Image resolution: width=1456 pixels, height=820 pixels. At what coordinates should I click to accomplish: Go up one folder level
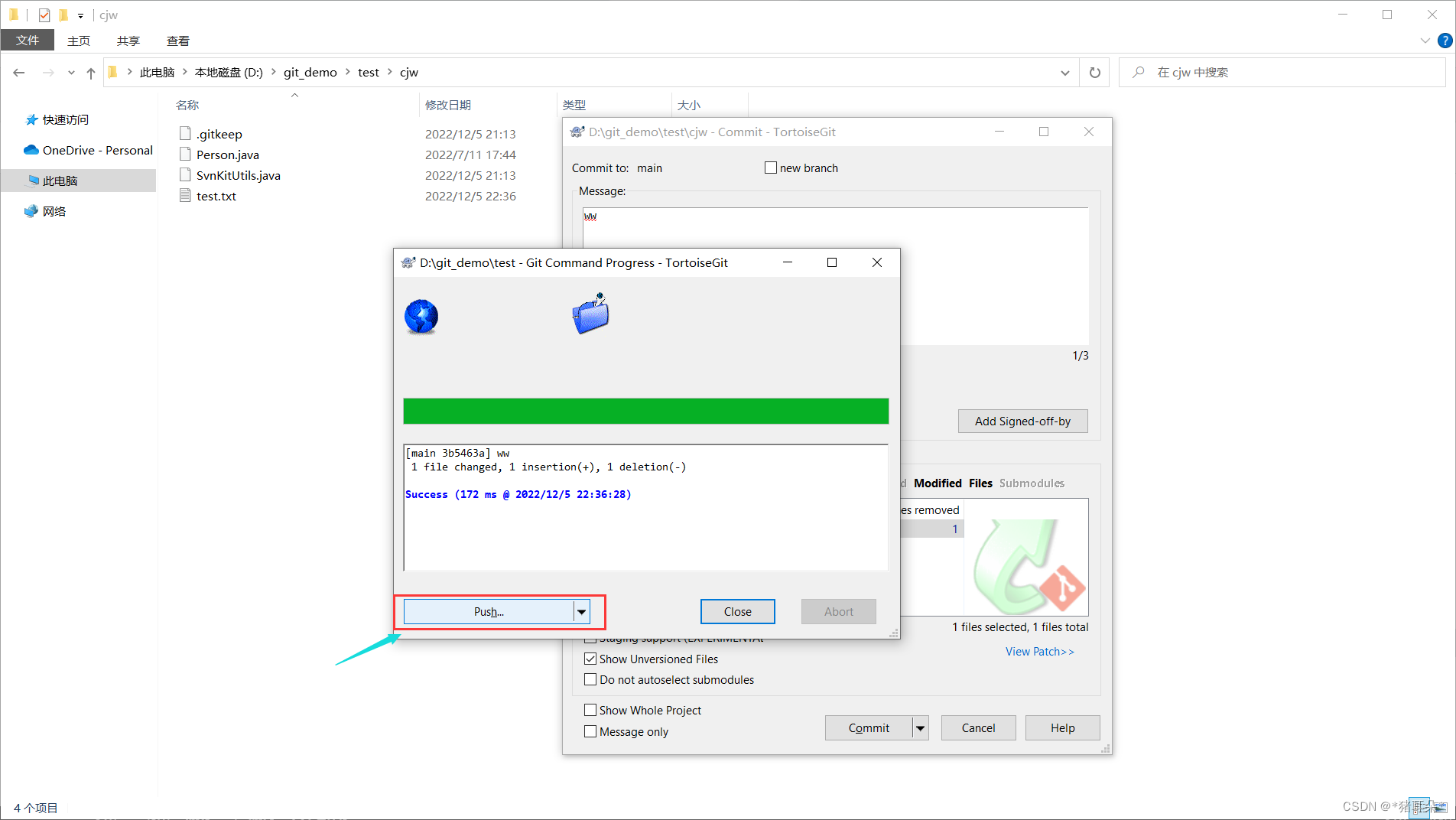click(x=91, y=72)
